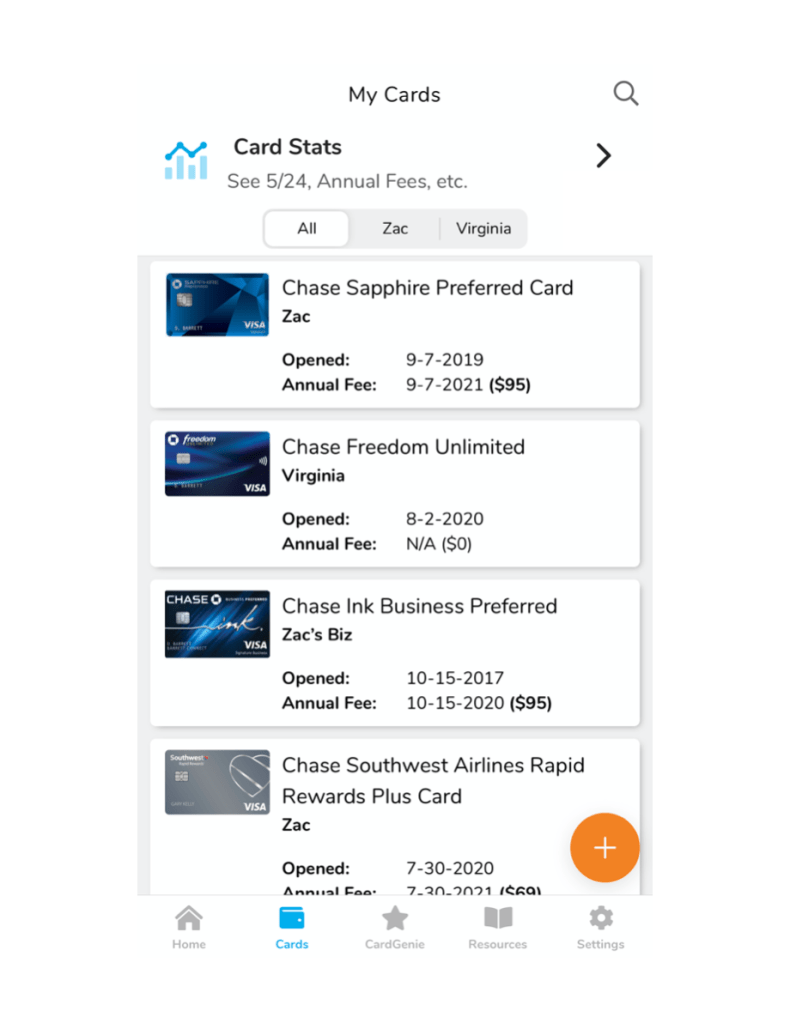Tap the Southwest card image
The image size is (790, 1023).
217,782
